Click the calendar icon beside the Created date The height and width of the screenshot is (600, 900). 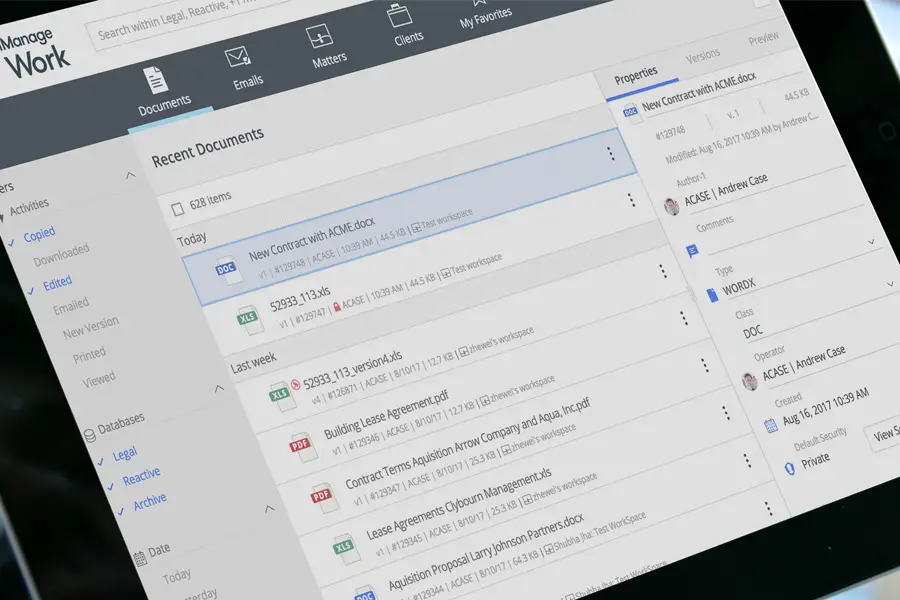coord(771,425)
